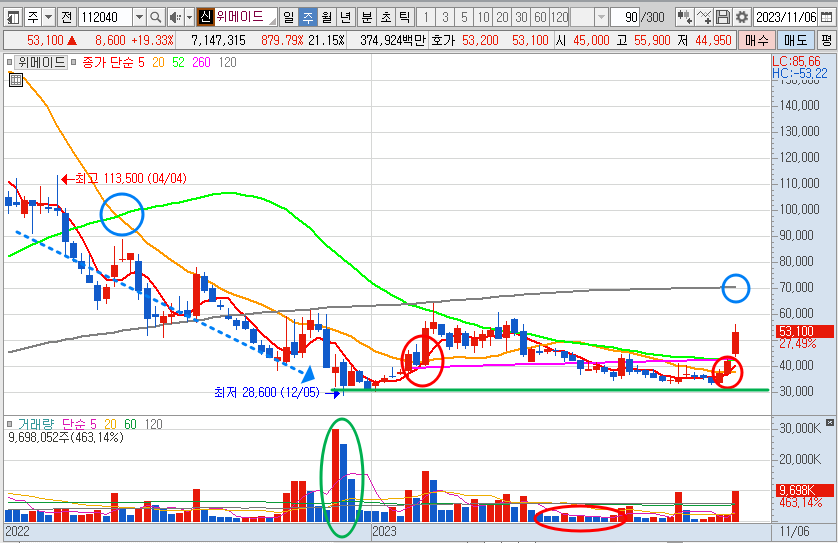
Task: Click the 11/06 date axis label
Action: [794, 532]
